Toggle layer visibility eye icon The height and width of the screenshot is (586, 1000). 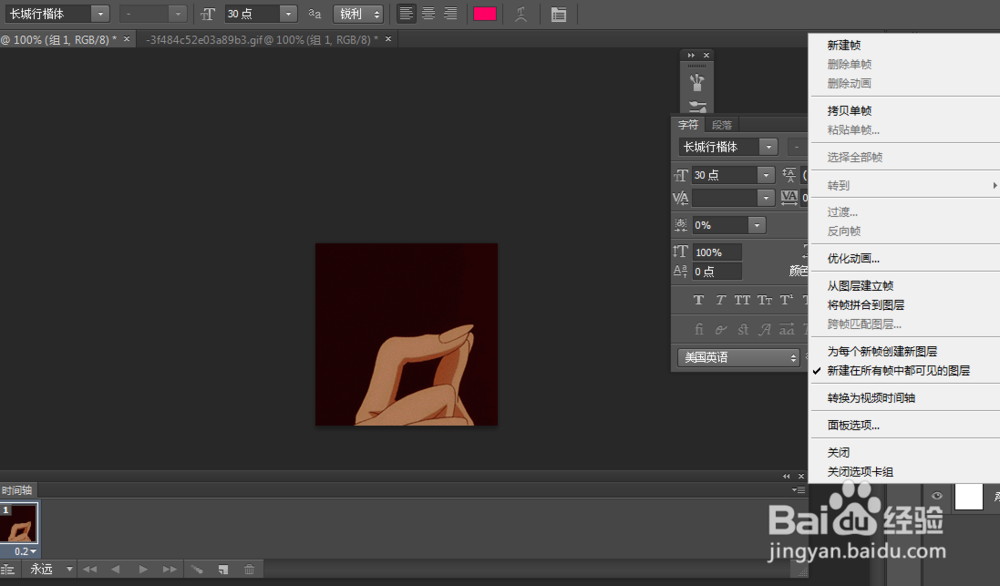click(x=937, y=495)
